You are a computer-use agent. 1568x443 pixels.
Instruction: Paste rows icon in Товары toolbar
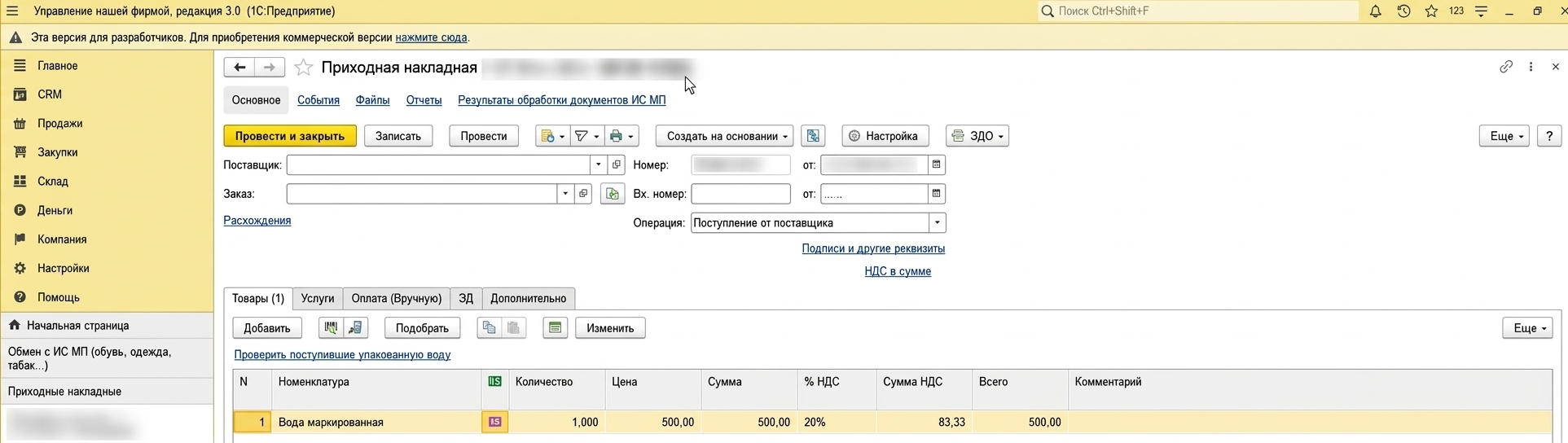point(514,328)
